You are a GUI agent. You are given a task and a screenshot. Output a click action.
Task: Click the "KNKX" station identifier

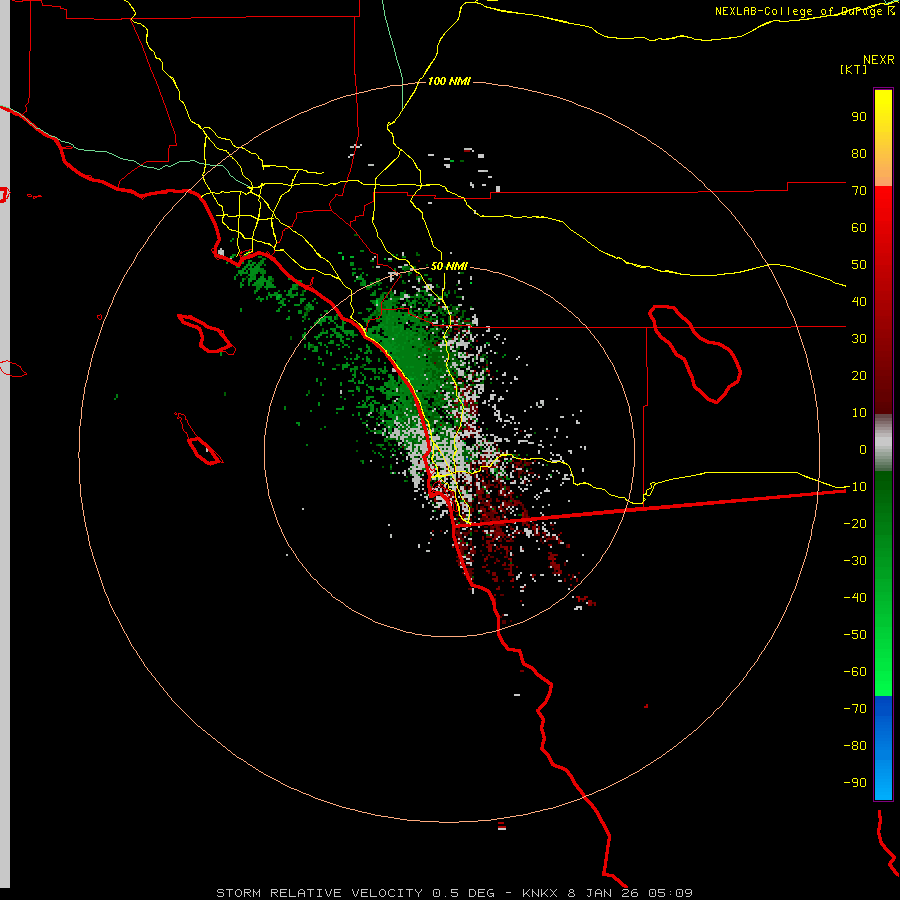540,893
